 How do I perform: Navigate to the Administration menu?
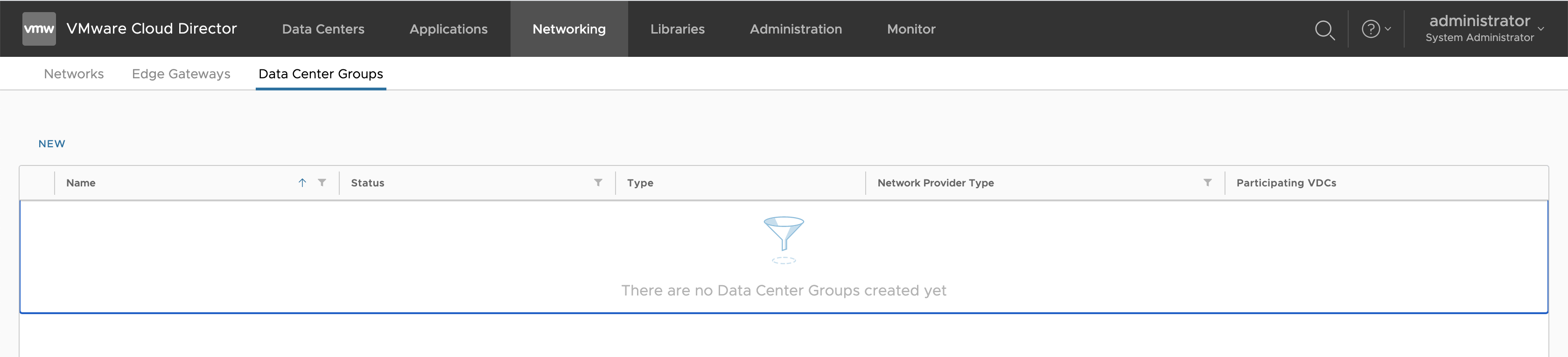click(795, 28)
